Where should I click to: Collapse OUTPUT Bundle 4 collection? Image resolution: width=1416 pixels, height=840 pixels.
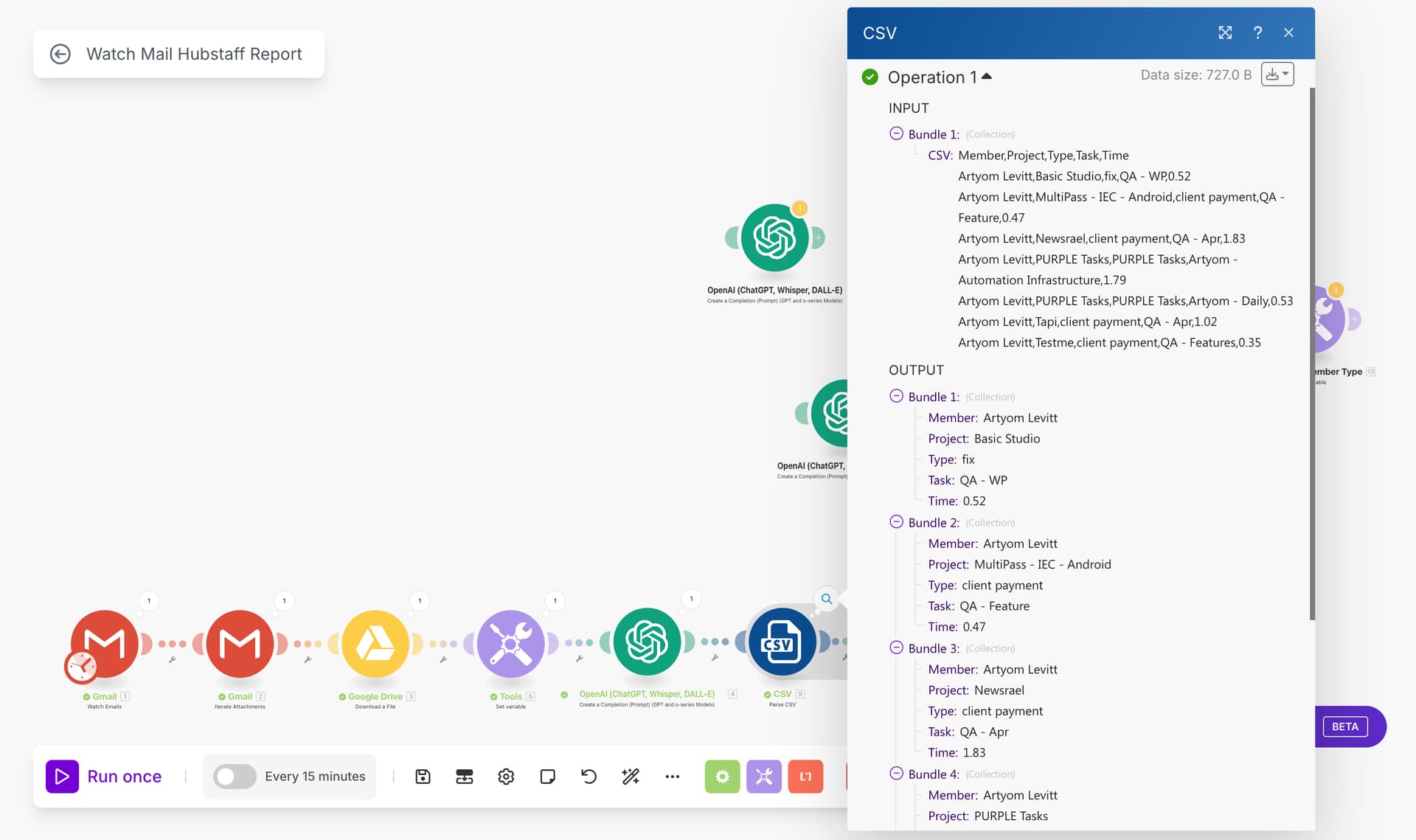[x=896, y=774]
